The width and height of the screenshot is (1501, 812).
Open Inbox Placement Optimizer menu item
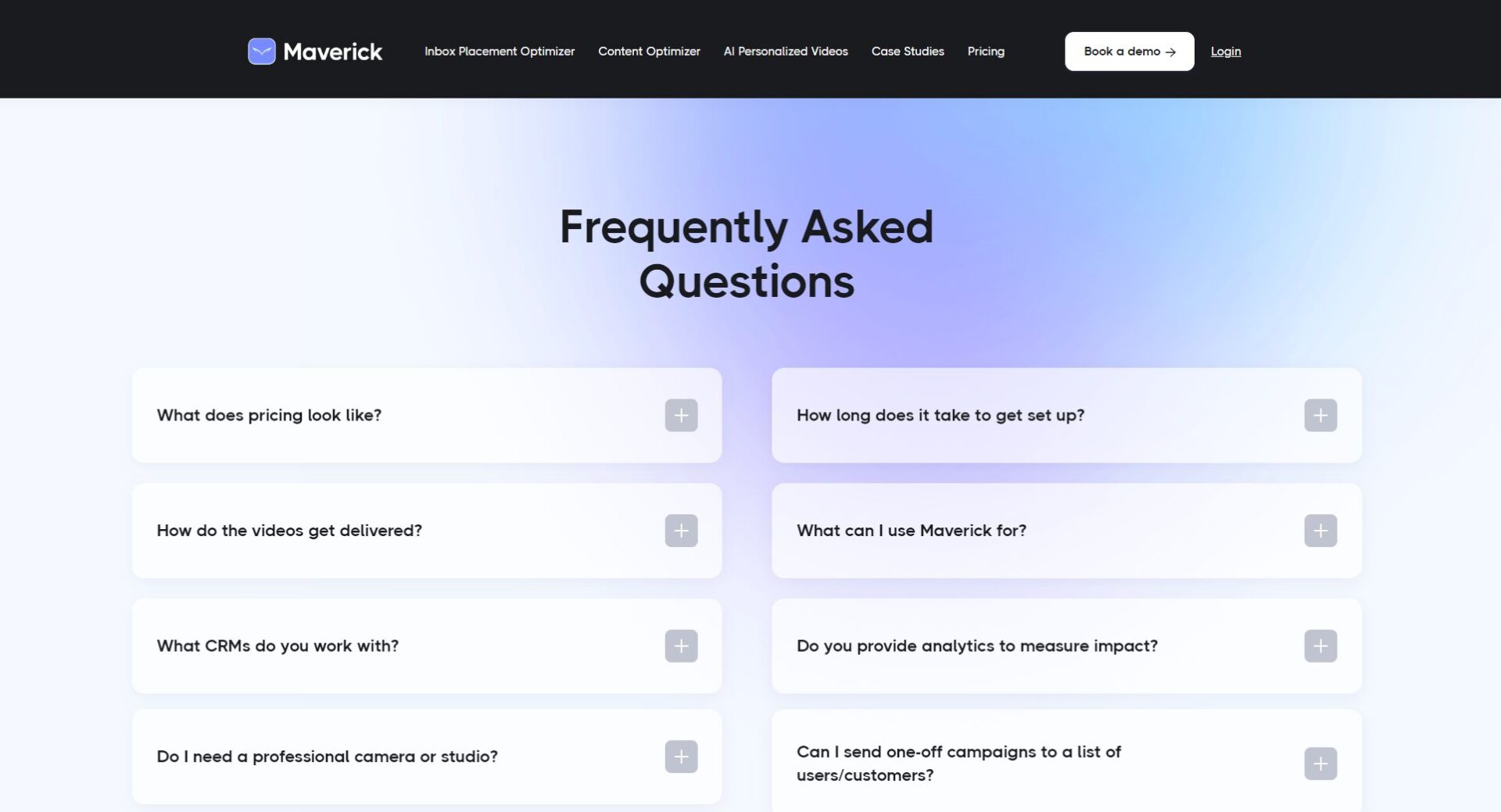pyautogui.click(x=500, y=52)
